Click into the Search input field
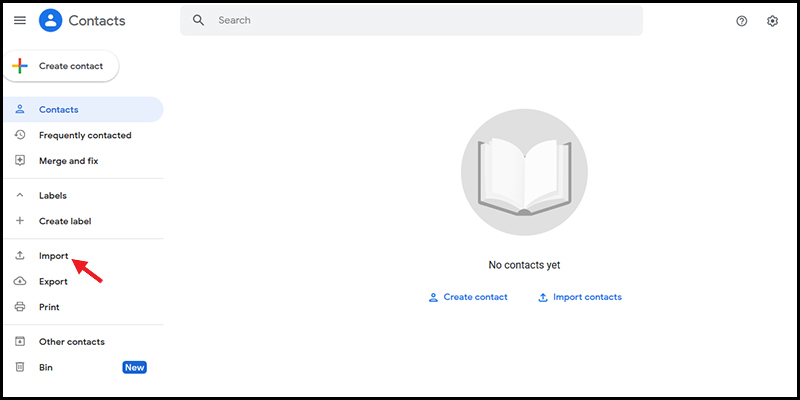Image resolution: width=800 pixels, height=400 pixels. (411, 20)
